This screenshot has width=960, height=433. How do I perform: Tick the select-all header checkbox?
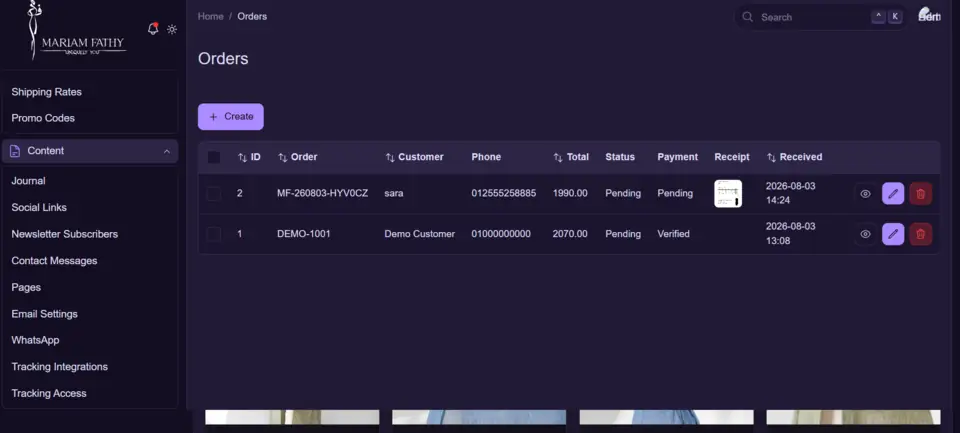214,157
